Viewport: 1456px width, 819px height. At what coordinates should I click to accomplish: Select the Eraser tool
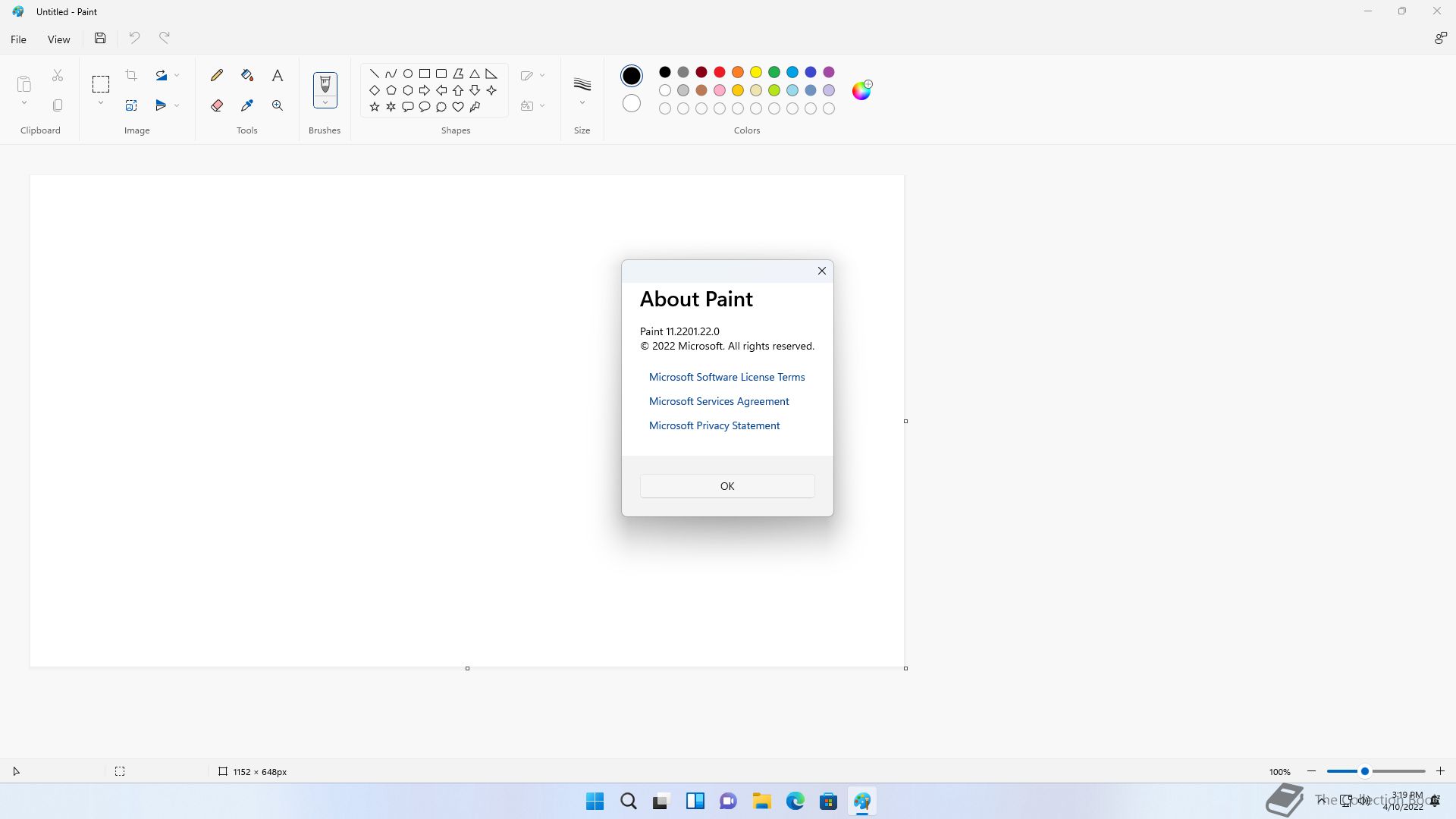(217, 105)
